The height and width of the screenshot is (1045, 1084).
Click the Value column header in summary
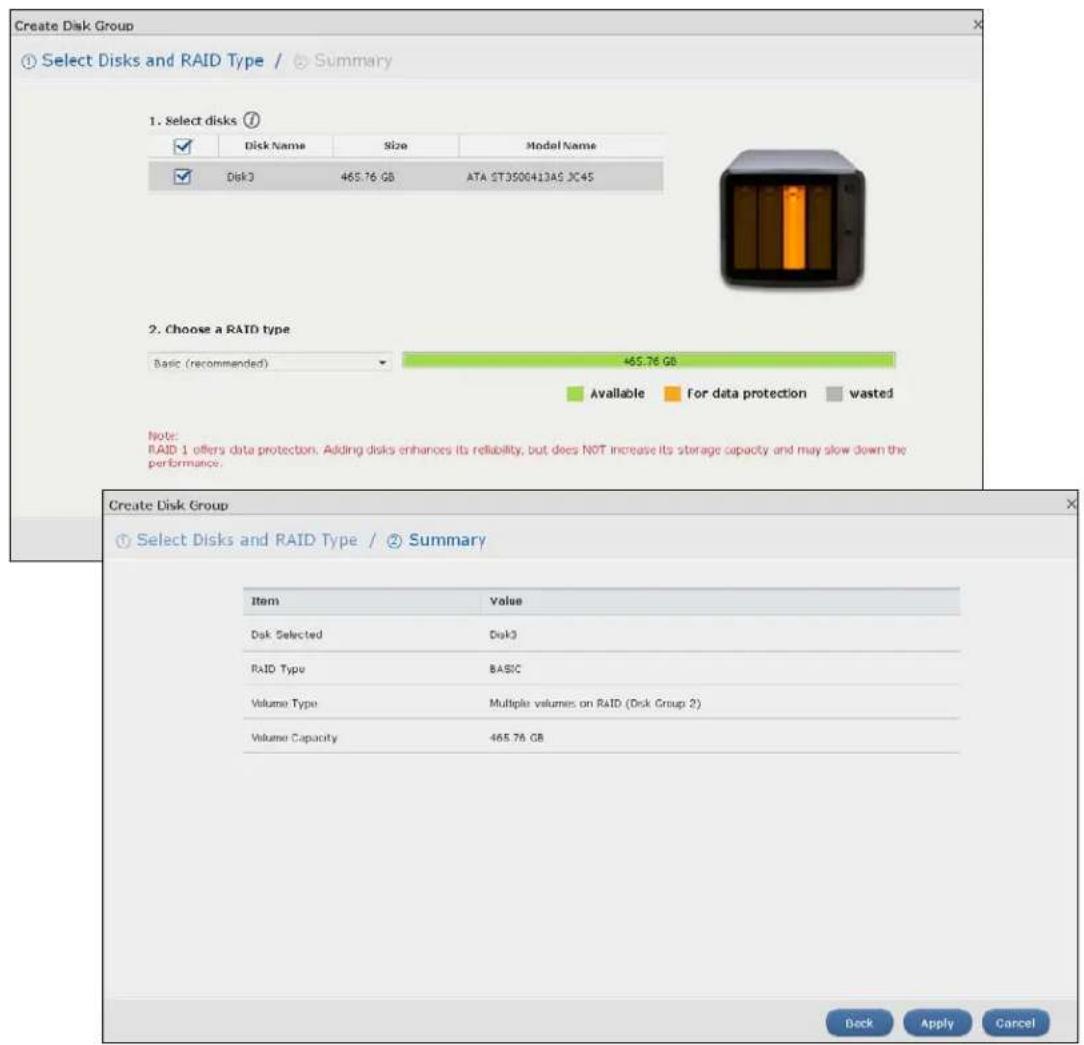[506, 601]
